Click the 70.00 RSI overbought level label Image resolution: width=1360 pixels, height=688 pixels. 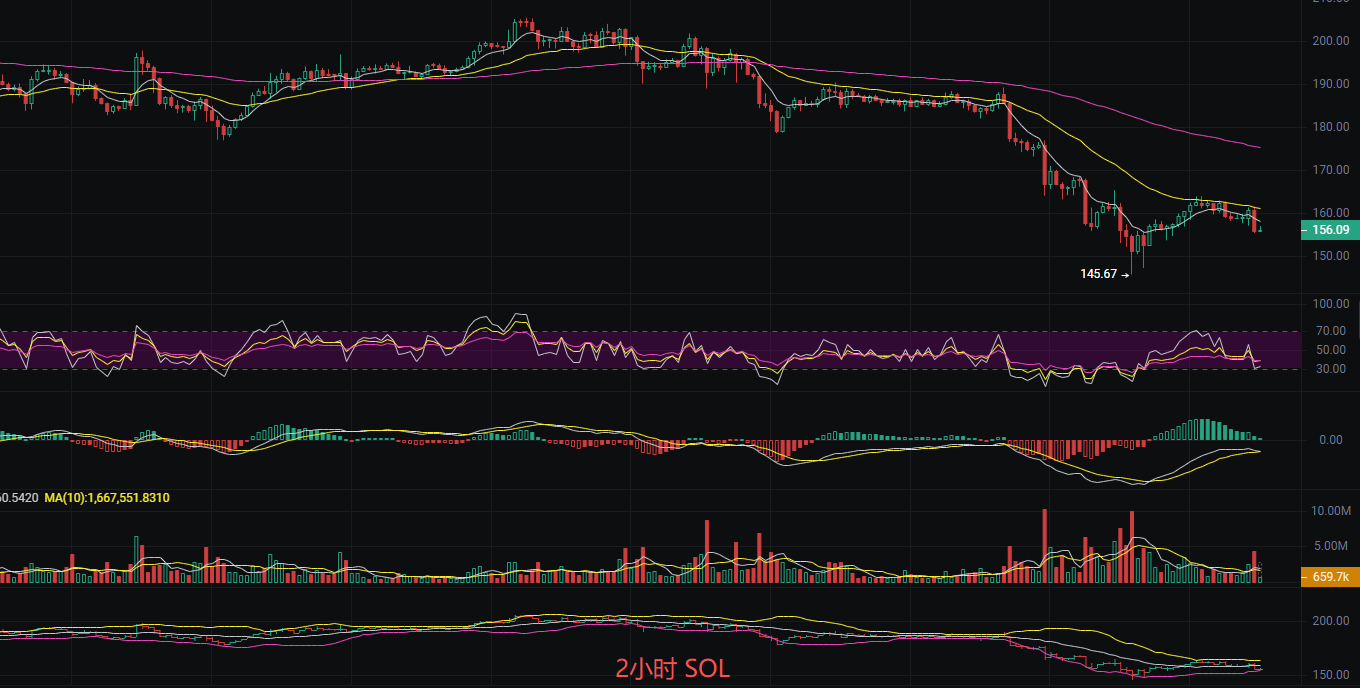(x=1330, y=331)
